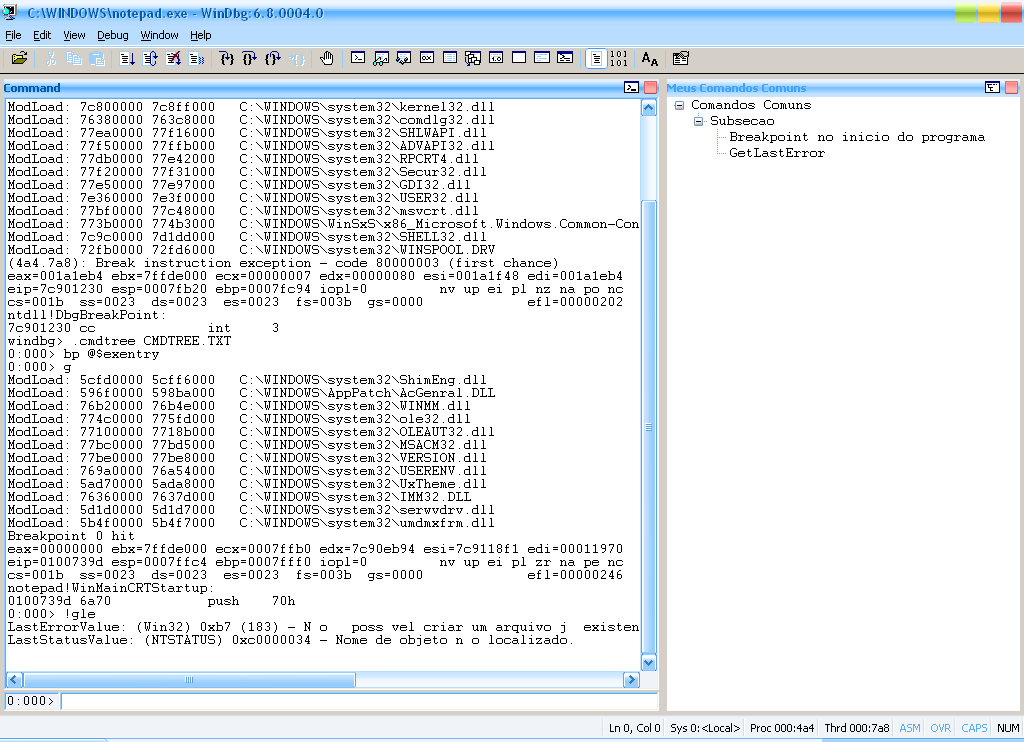Open the Window menu
This screenshot has height=742, width=1024.
(159, 35)
